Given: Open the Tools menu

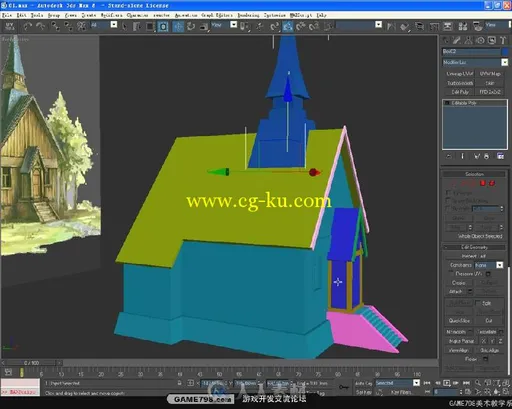Looking at the screenshot, I should point(37,15).
